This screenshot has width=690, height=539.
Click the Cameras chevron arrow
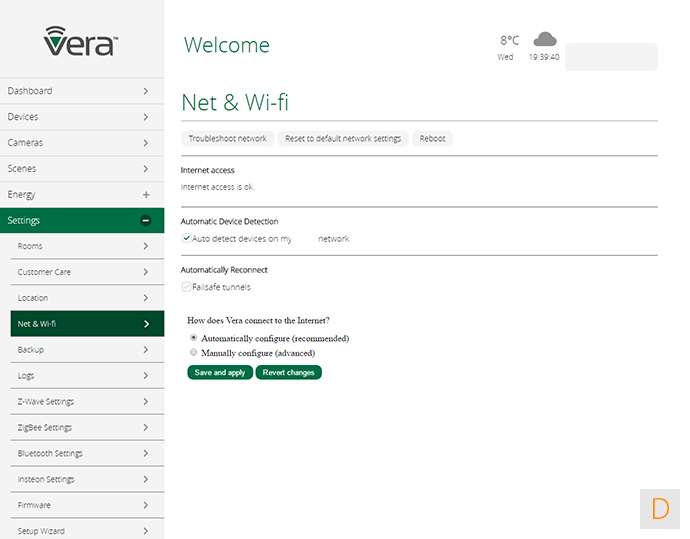coord(146,143)
